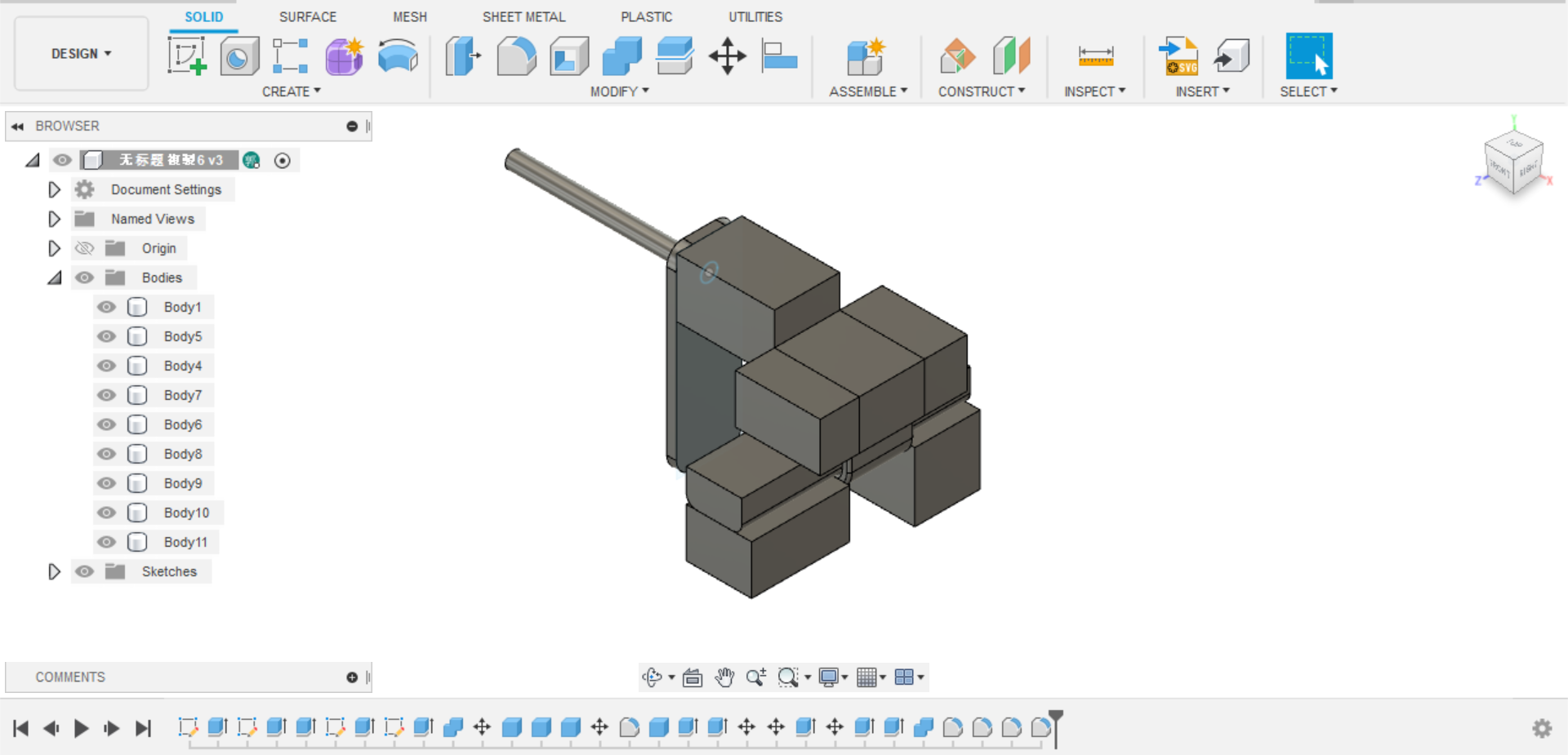Collapse the Browser panel with double arrows
The width and height of the screenshot is (1568, 755).
pyautogui.click(x=18, y=126)
